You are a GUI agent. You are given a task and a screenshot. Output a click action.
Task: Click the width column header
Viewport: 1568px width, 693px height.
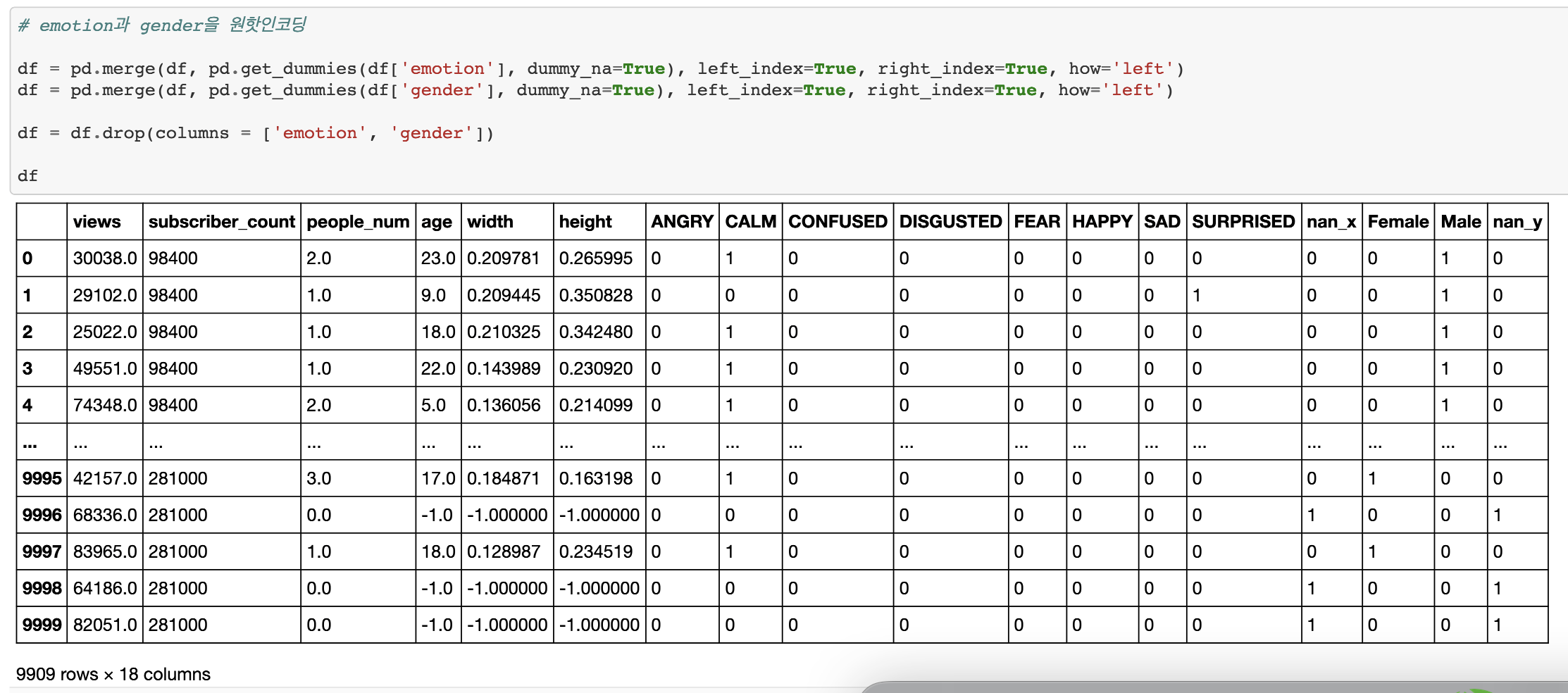[490, 222]
